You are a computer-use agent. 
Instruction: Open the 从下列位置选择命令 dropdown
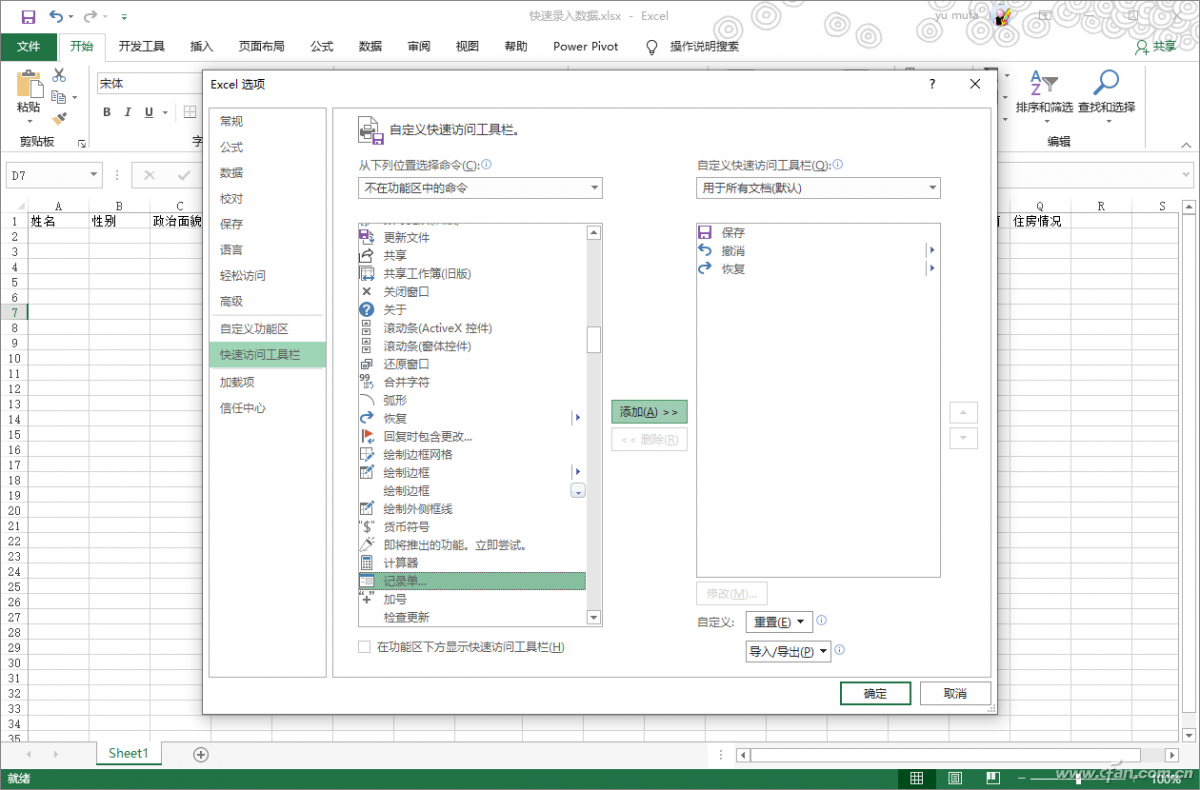click(x=480, y=188)
